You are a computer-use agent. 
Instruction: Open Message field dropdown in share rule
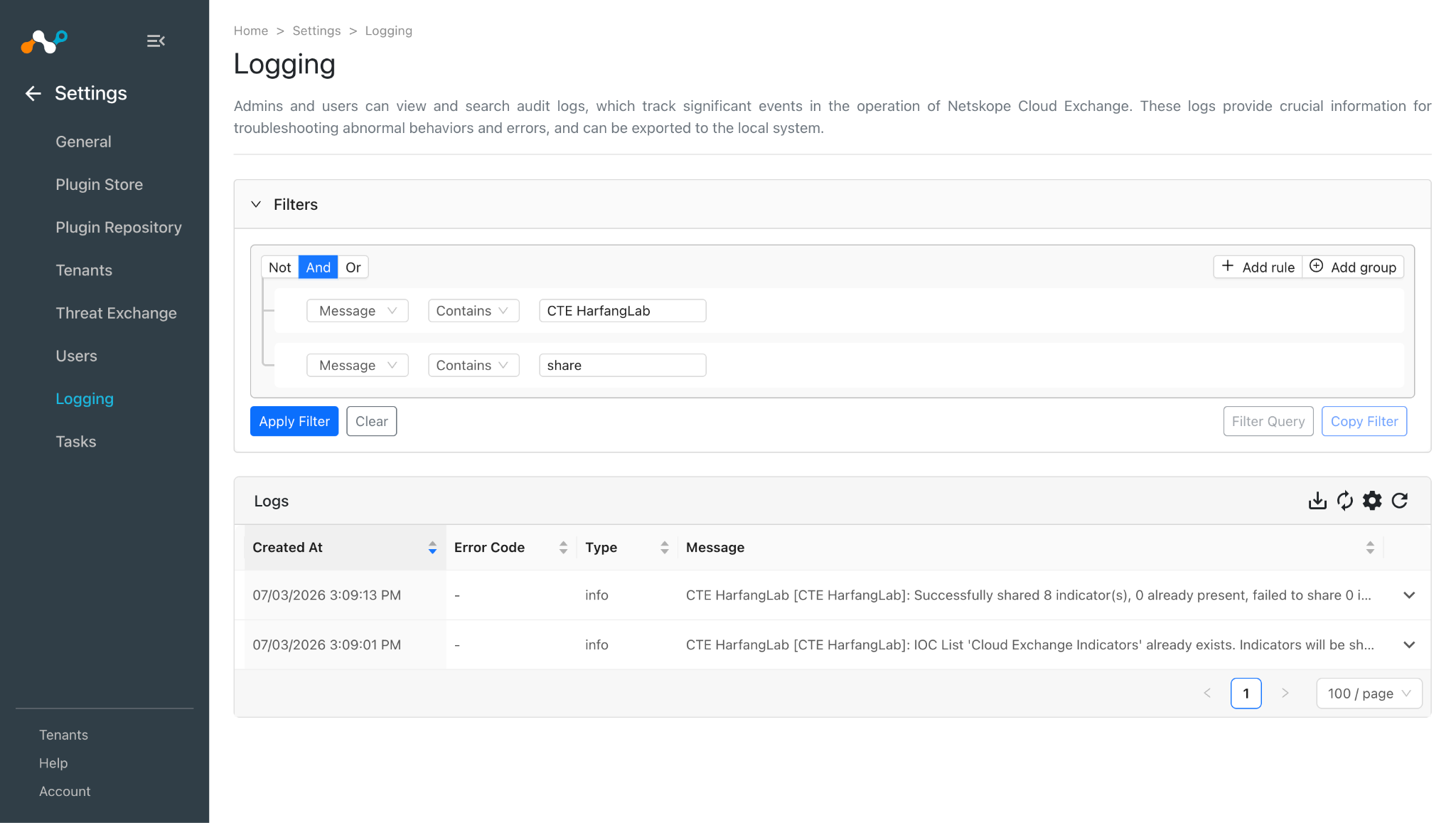pyautogui.click(x=358, y=366)
